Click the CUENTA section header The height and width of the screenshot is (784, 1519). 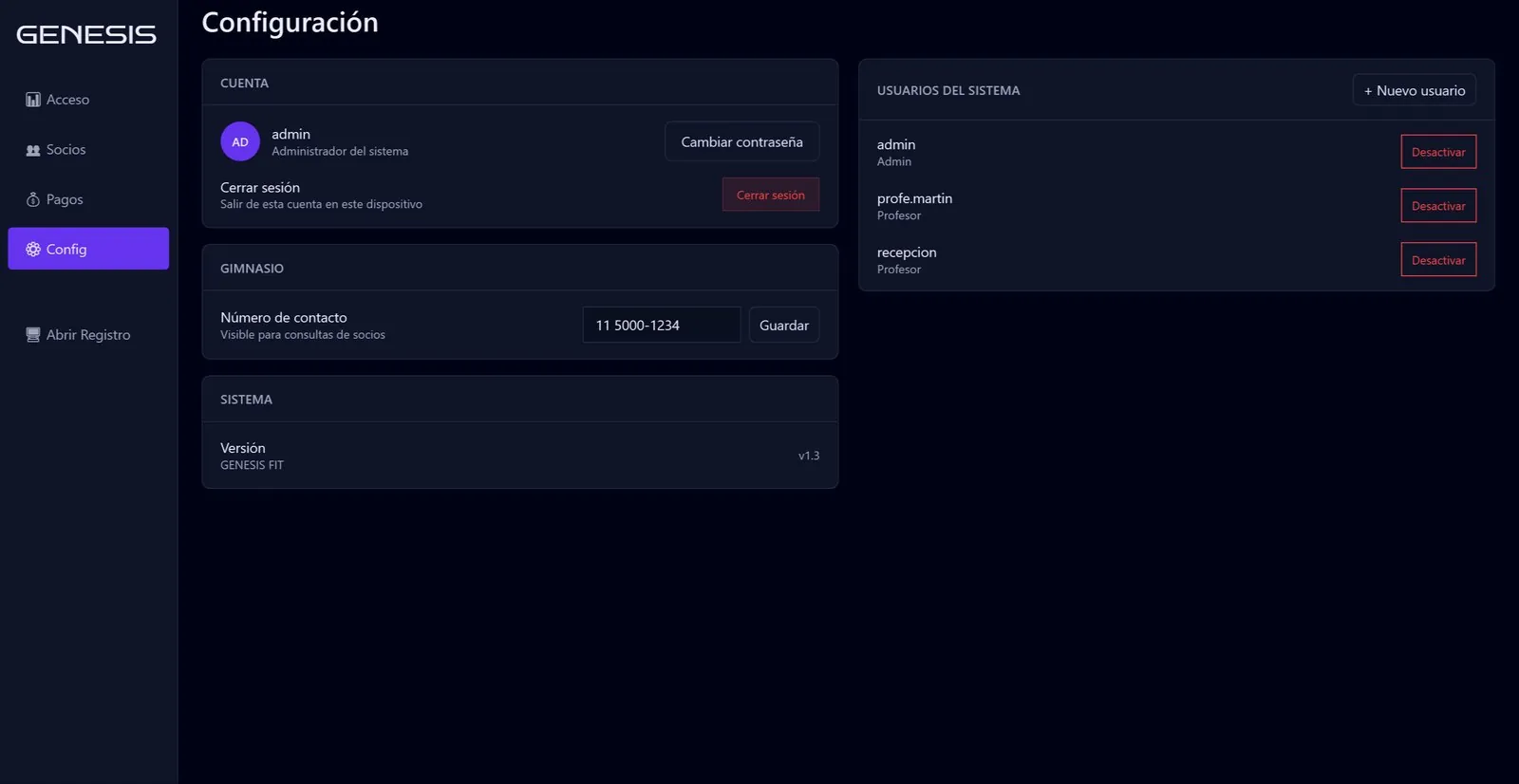[x=244, y=84]
